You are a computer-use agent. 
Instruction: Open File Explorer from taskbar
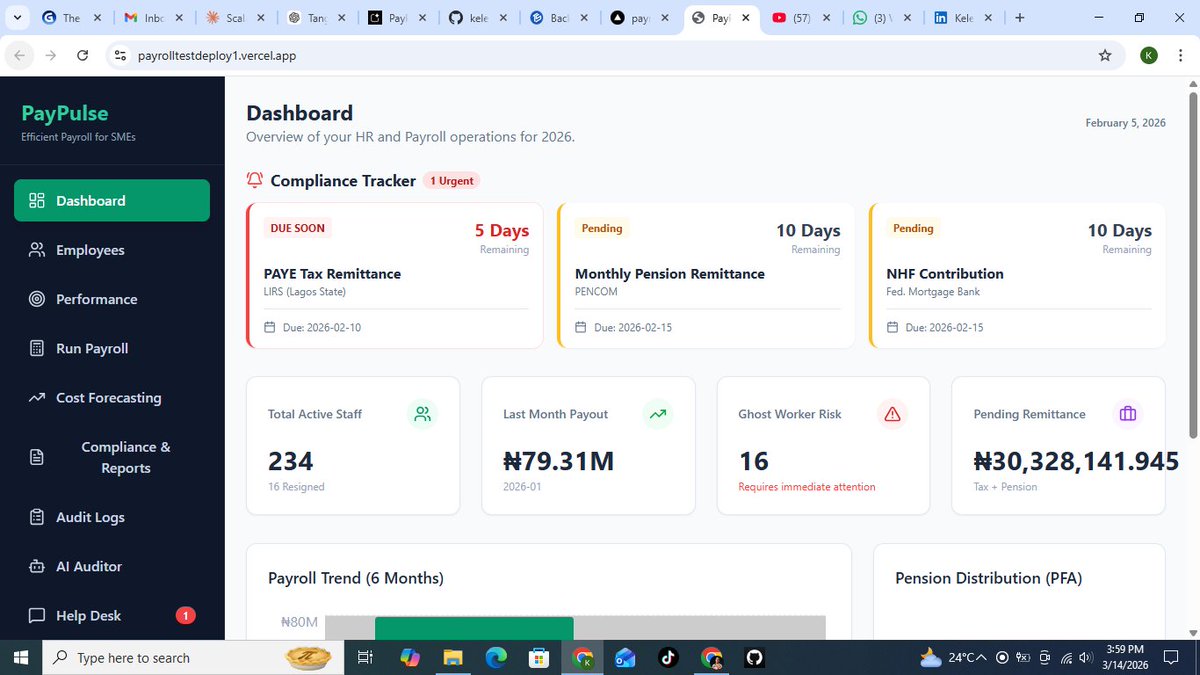coord(453,657)
